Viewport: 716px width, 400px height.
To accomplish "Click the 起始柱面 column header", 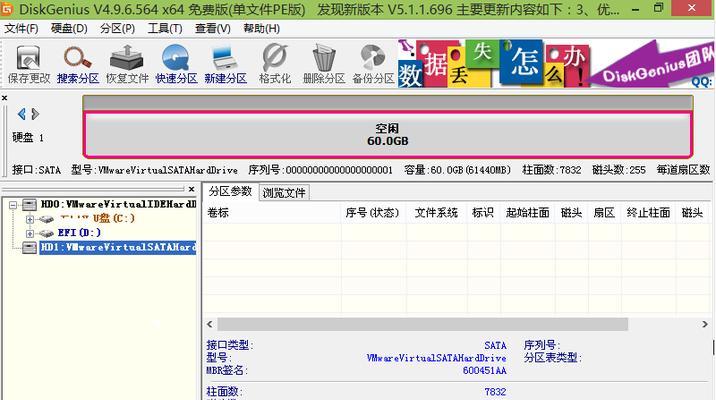I will pyautogui.click(x=527, y=212).
